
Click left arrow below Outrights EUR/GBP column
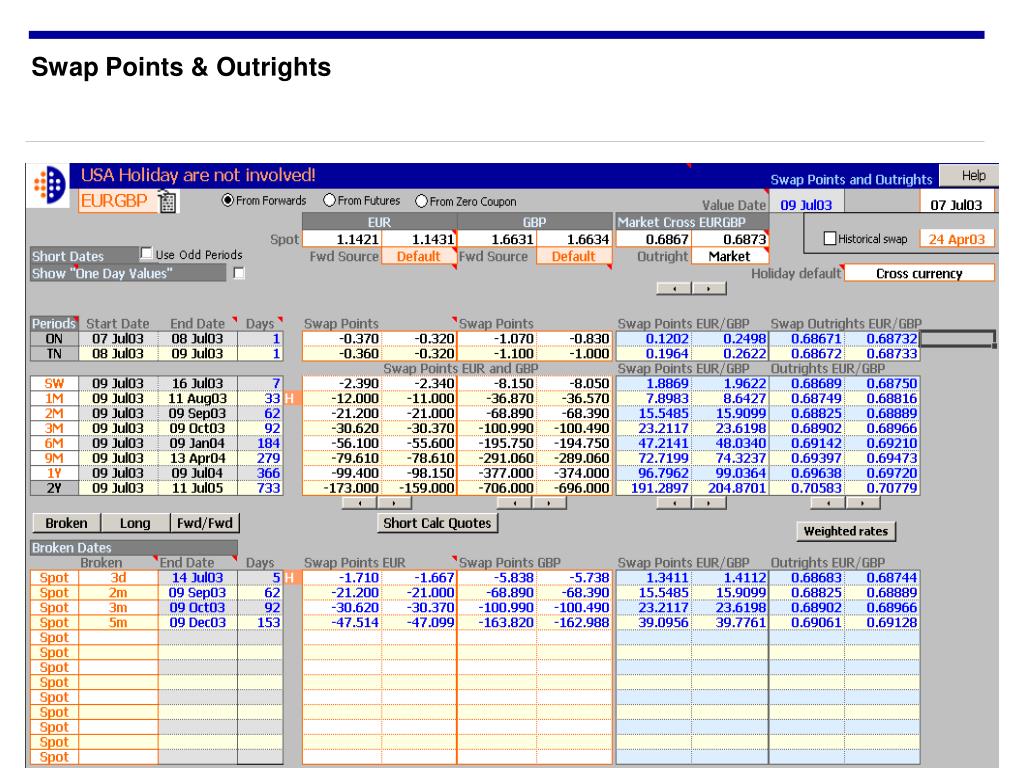[828, 502]
